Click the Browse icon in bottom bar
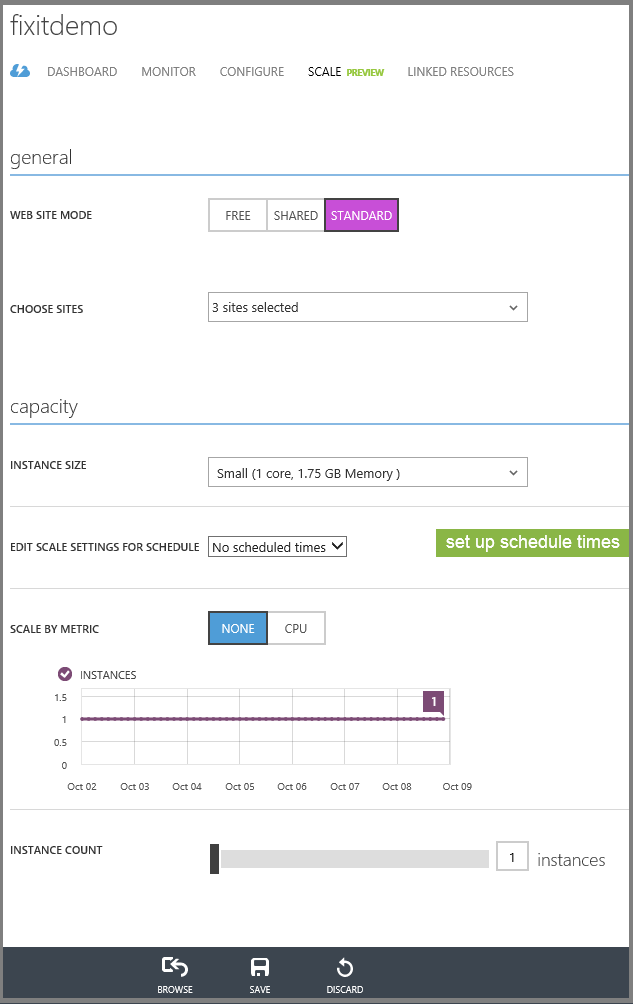Screen dimensions: 633x1004 175,968
